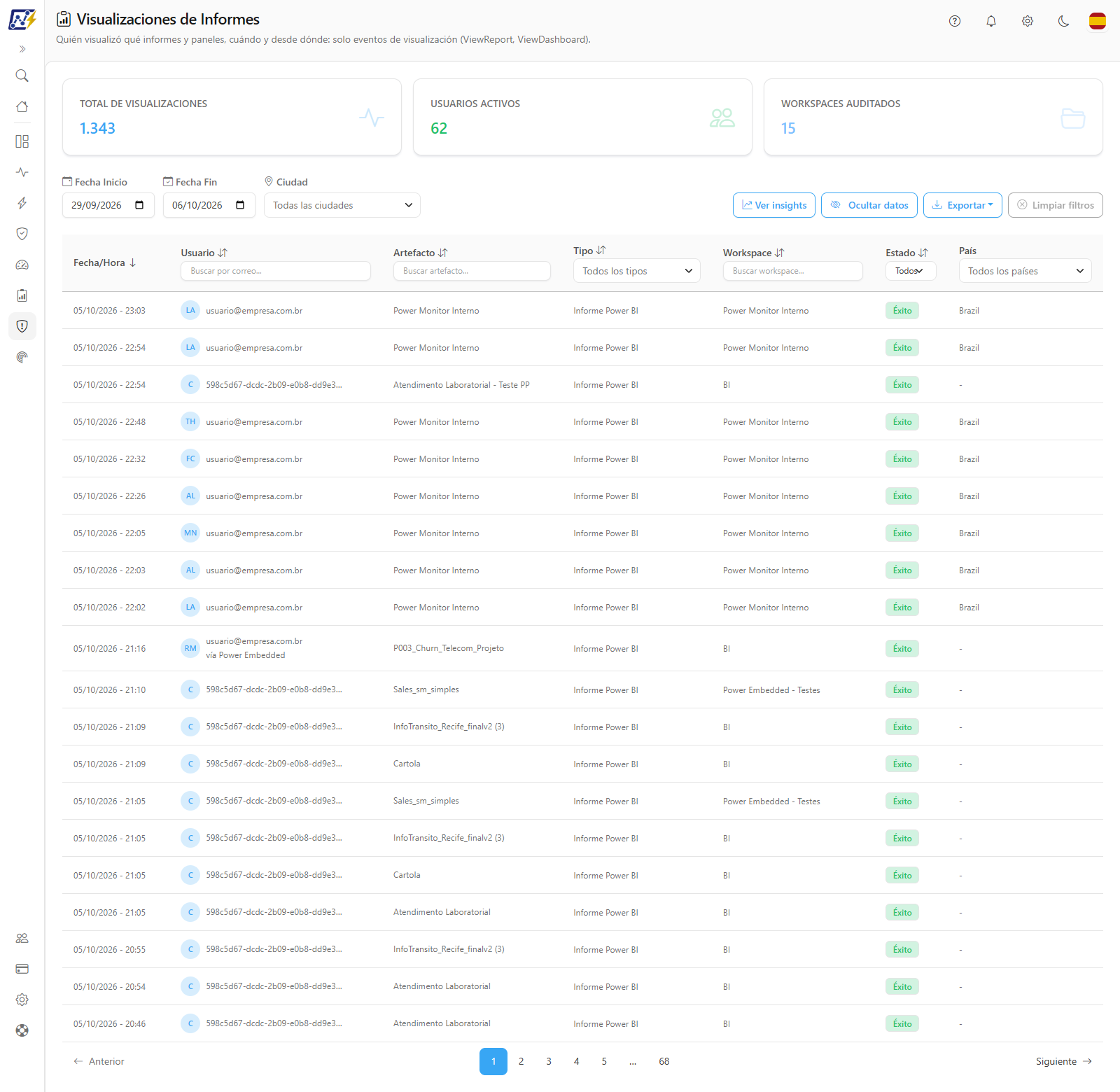Click the Power Monitor logo icon
This screenshot has height=1092, width=1120.
pyautogui.click(x=22, y=19)
